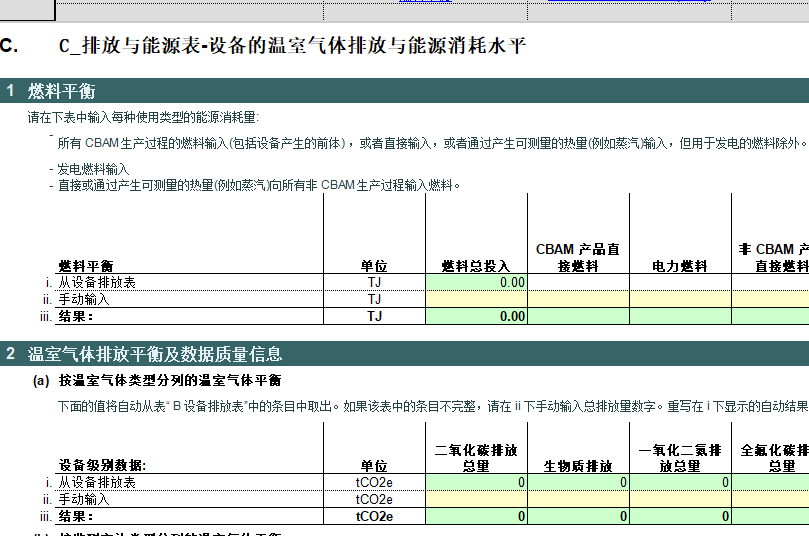Select 二氧化碳排放总量 value in 从设备排放表 row

pyautogui.click(x=476, y=482)
